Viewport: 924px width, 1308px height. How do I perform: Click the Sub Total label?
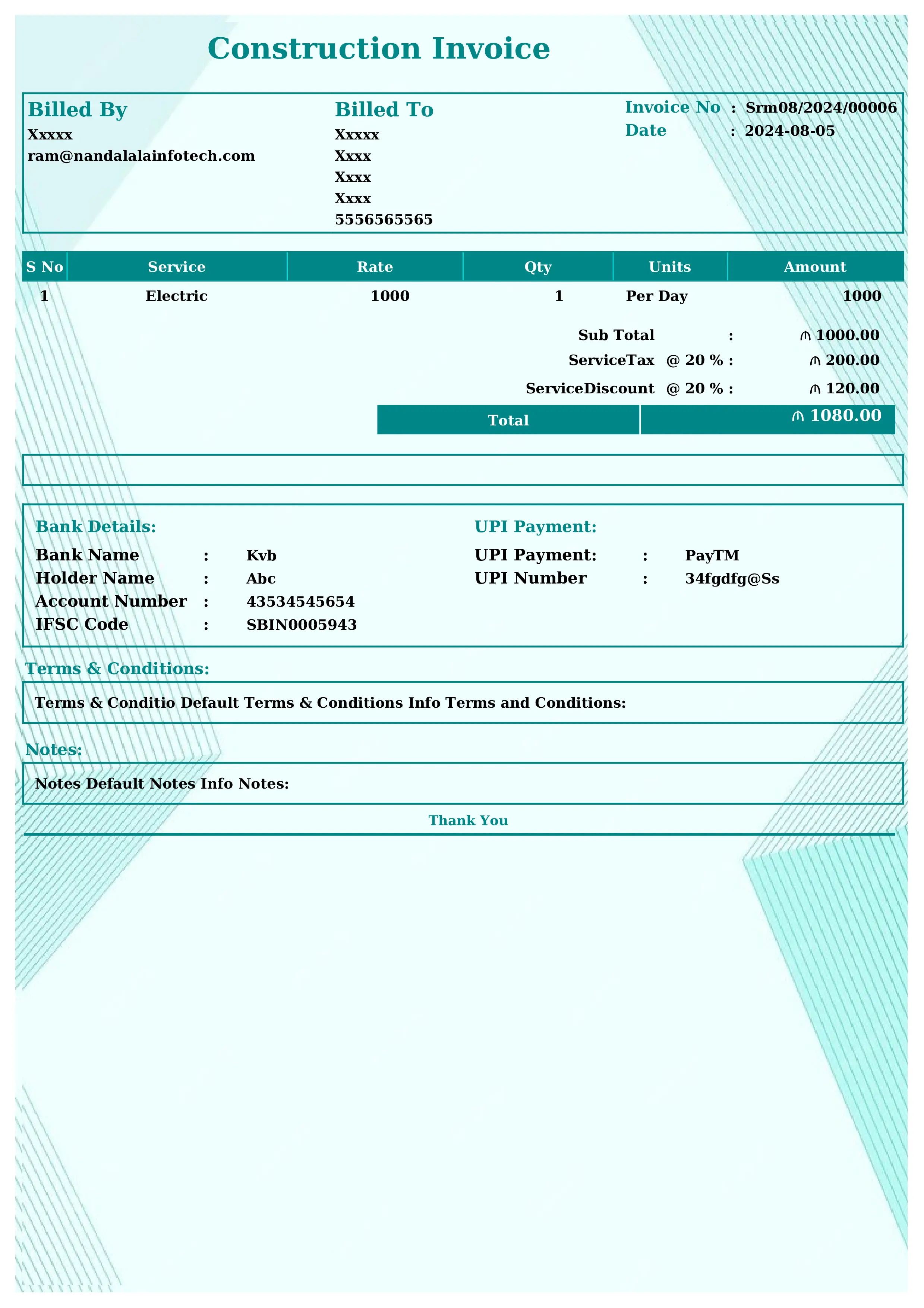pyautogui.click(x=616, y=336)
